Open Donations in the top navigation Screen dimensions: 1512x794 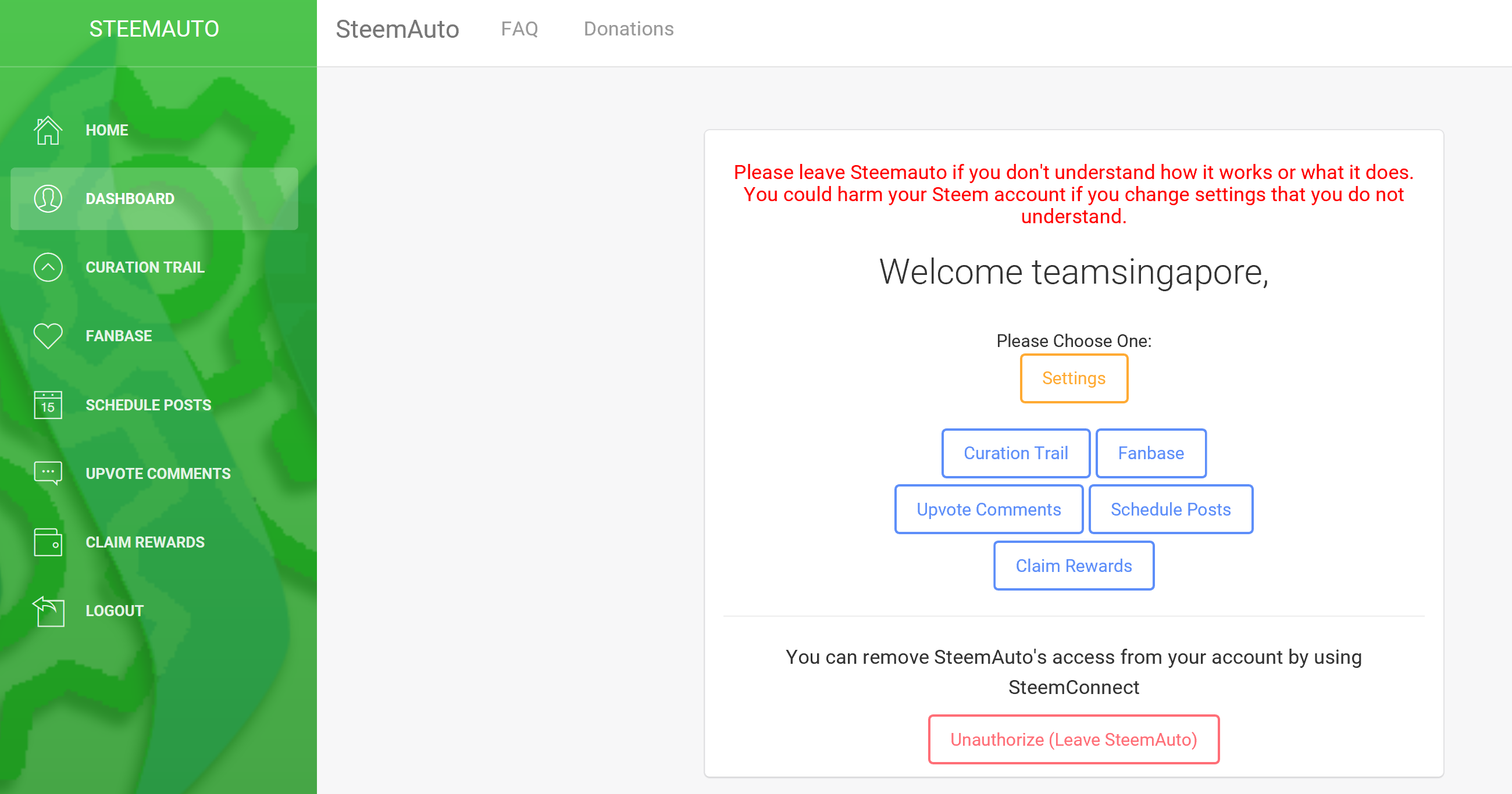tap(628, 28)
